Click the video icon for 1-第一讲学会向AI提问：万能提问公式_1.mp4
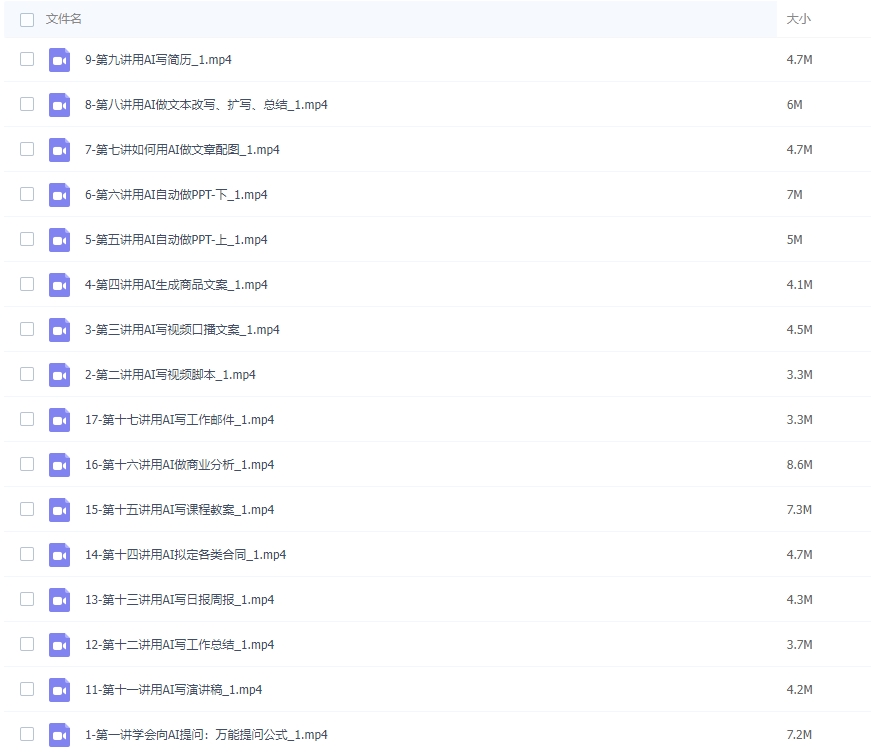871x753 pixels. (59, 733)
